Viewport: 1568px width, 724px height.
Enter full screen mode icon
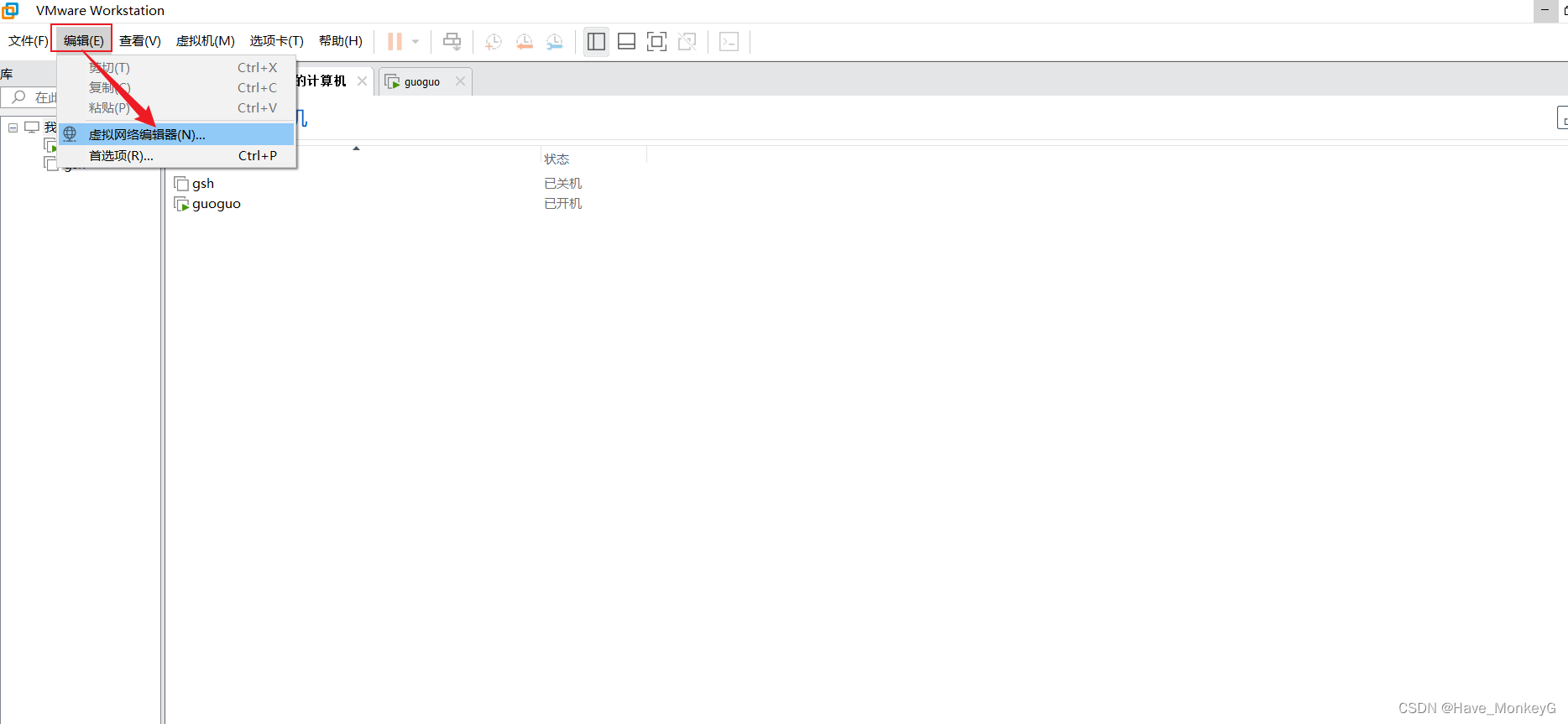pos(656,41)
